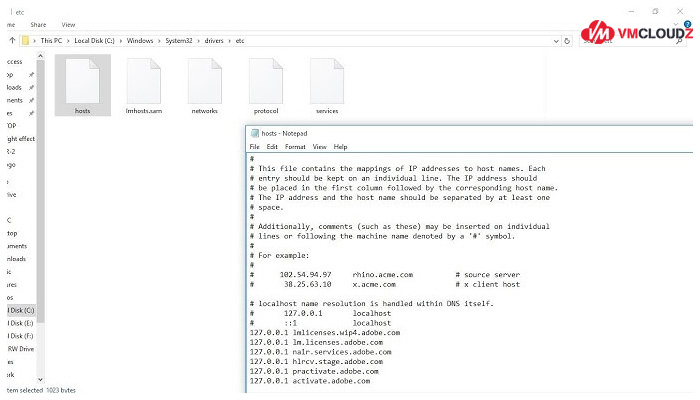Select the services file icon
The image size is (700, 400).
327,81
